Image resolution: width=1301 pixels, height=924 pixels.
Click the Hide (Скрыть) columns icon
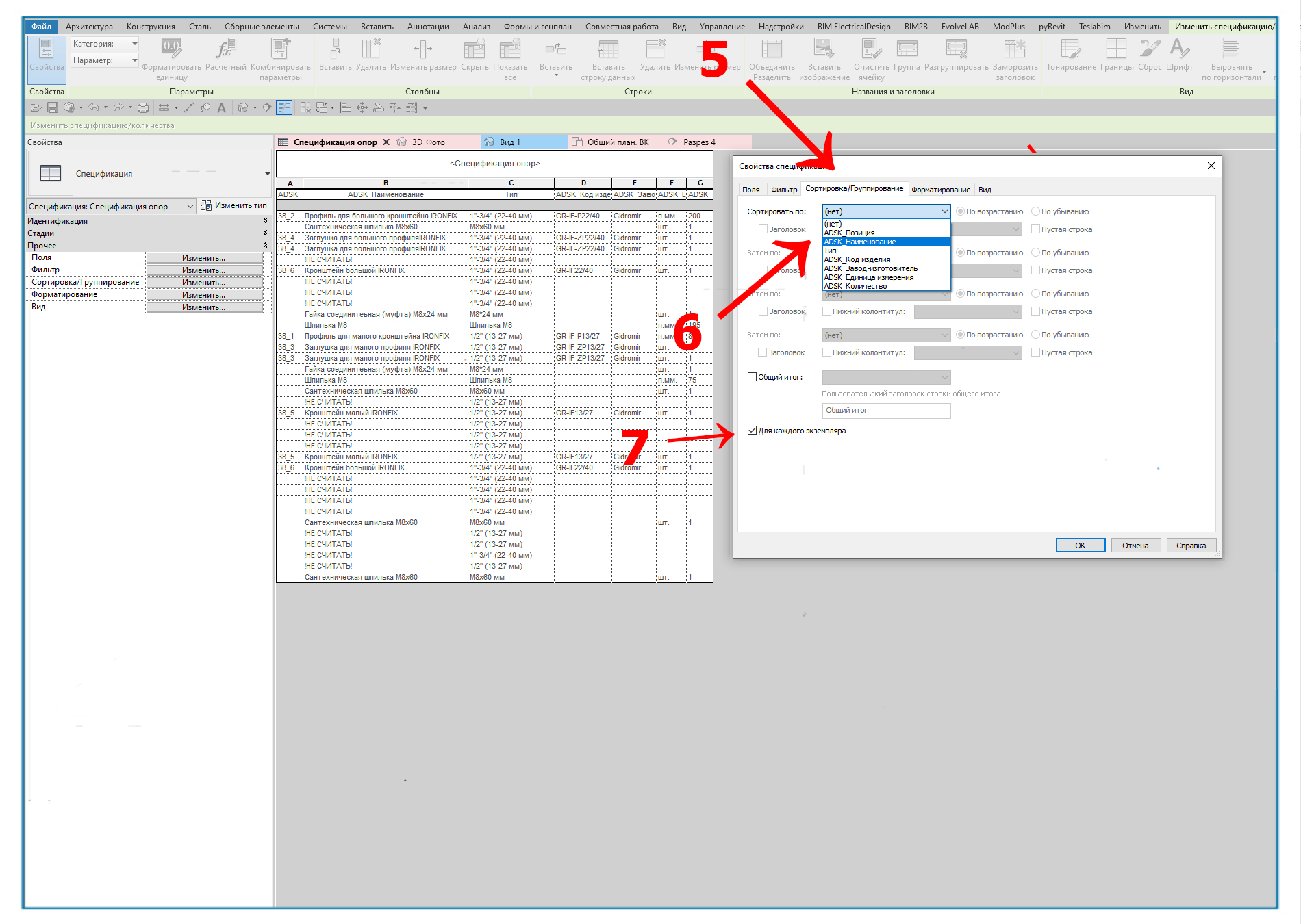tap(474, 49)
